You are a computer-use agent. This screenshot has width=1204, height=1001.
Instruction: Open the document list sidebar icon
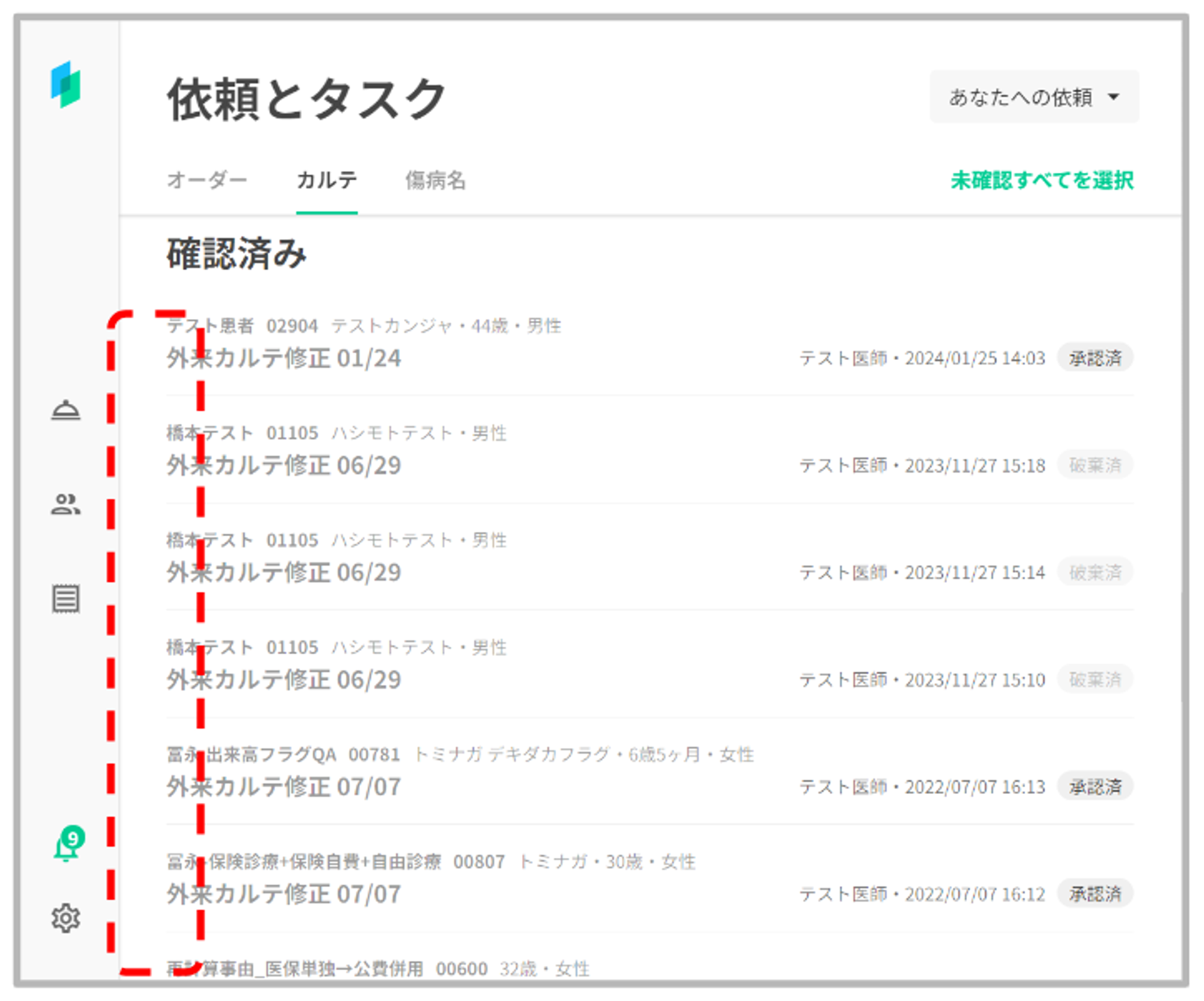point(66,598)
